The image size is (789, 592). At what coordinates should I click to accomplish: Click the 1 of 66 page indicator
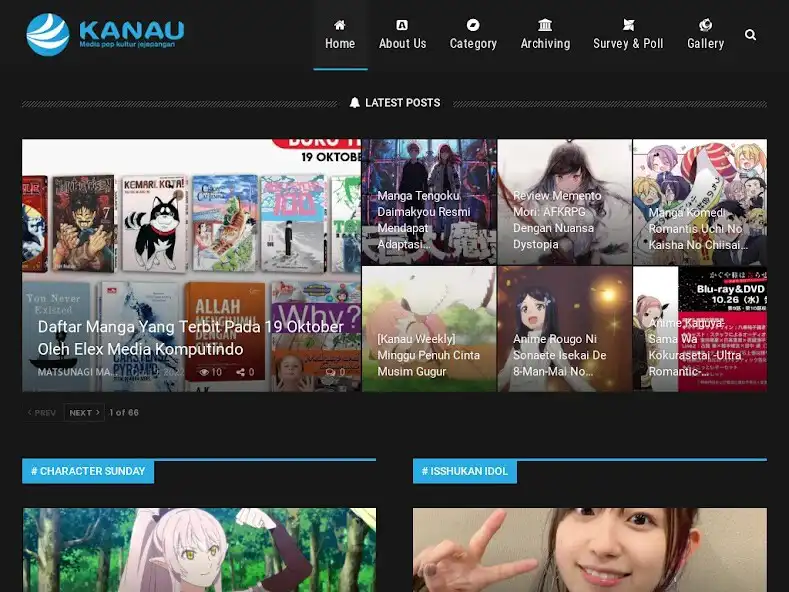[x=124, y=412]
